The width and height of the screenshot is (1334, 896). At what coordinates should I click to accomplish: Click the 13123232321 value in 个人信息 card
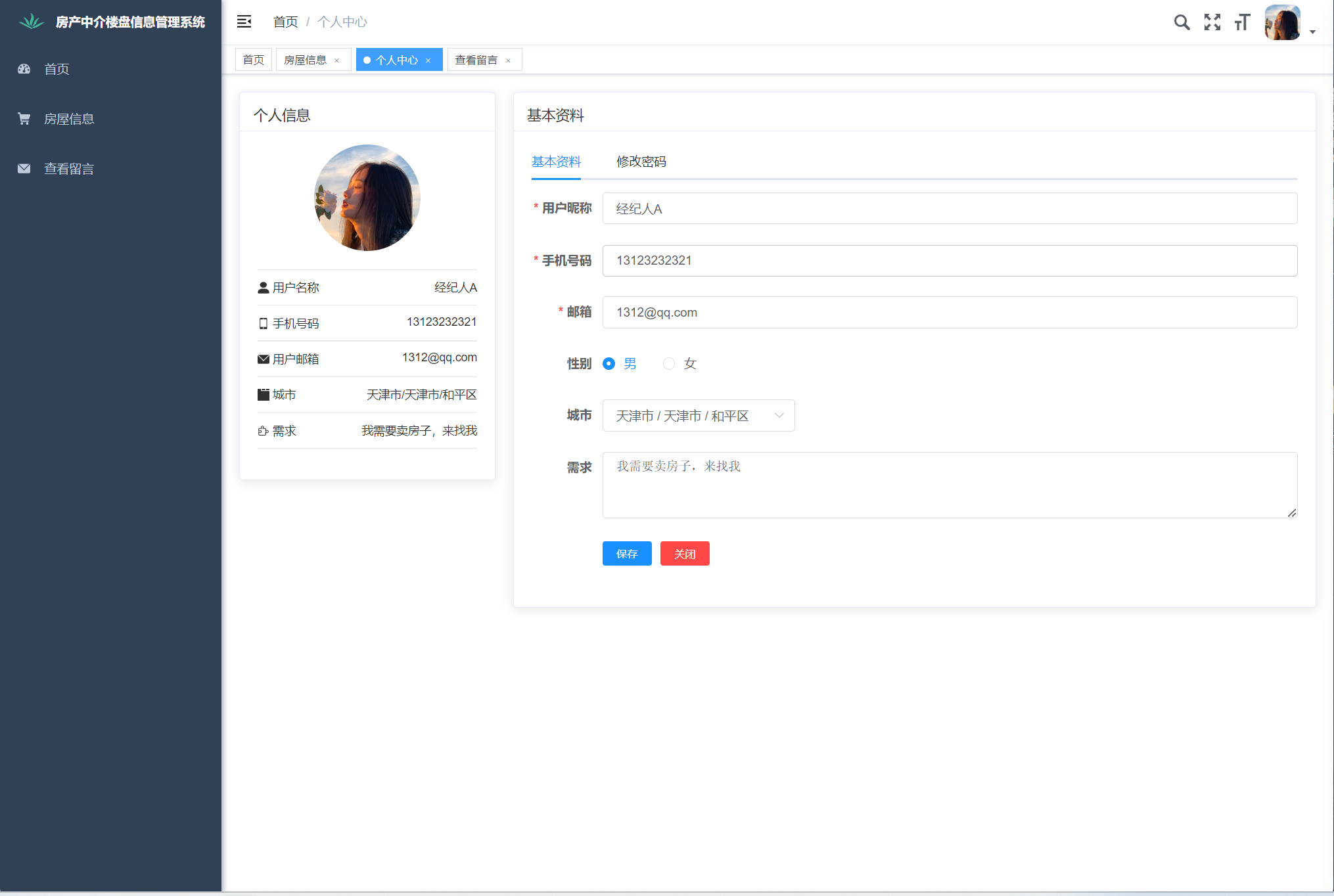[x=442, y=322]
